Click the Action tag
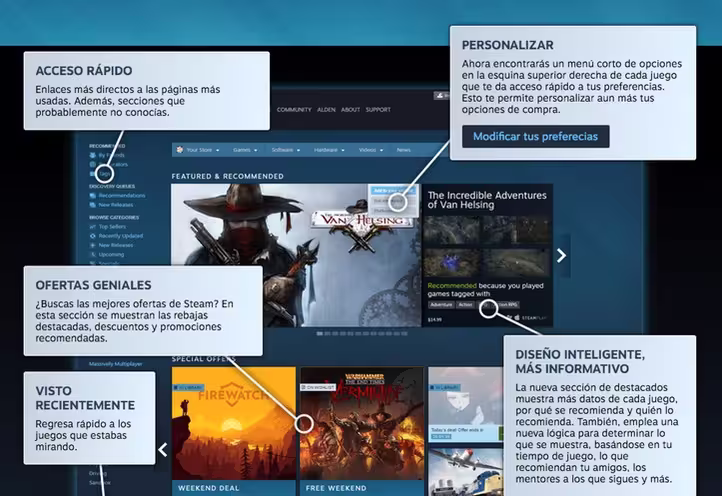Image resolution: width=722 pixels, height=496 pixels. coord(465,304)
